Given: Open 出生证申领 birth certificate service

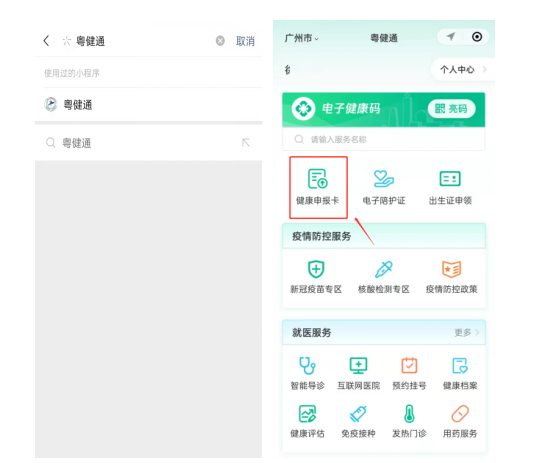Looking at the screenshot, I should pos(450,187).
